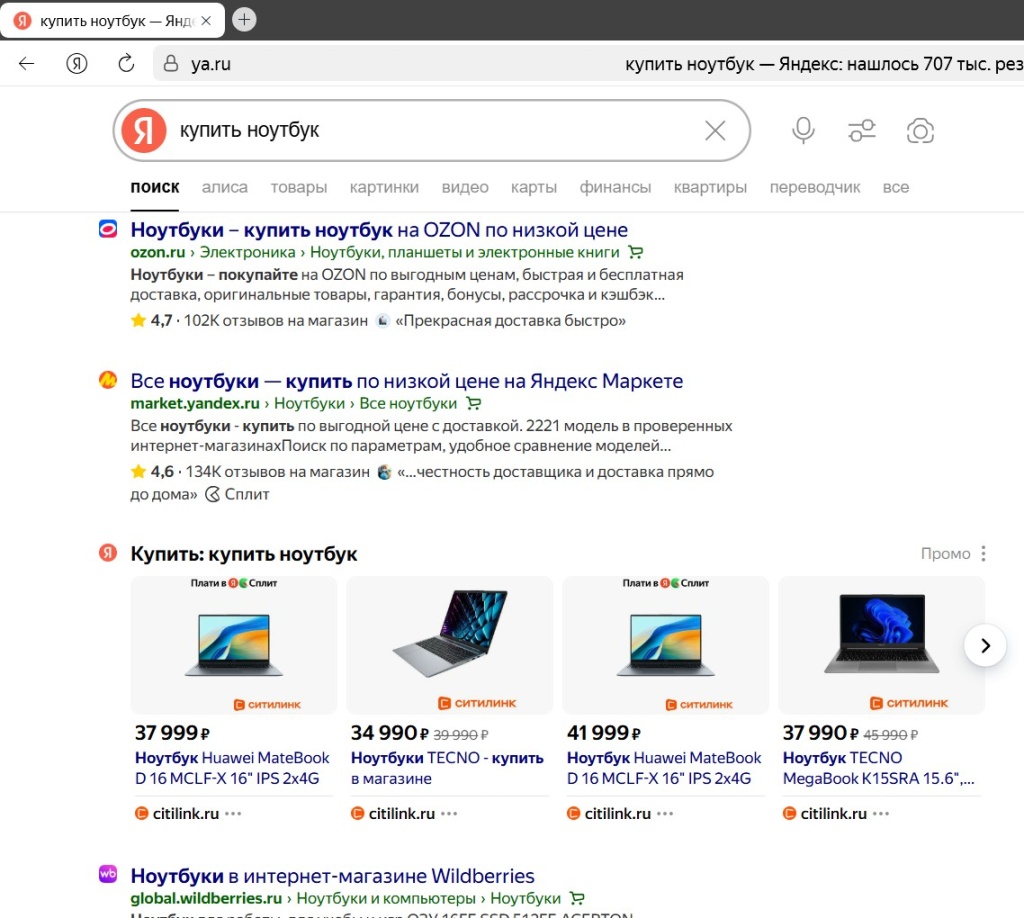This screenshot has height=918, width=1024.
Task: Click the crossed-out "45 990 ₽" old price
Action: click(890, 735)
